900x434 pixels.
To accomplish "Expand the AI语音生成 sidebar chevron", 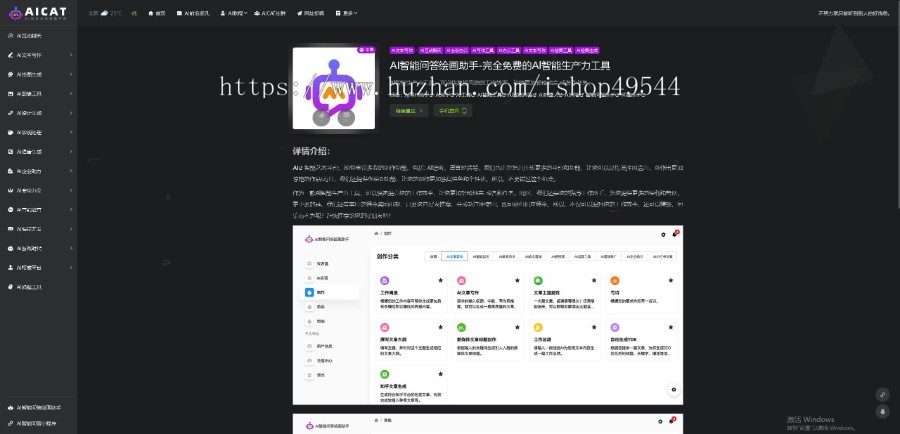I will click(x=71, y=152).
